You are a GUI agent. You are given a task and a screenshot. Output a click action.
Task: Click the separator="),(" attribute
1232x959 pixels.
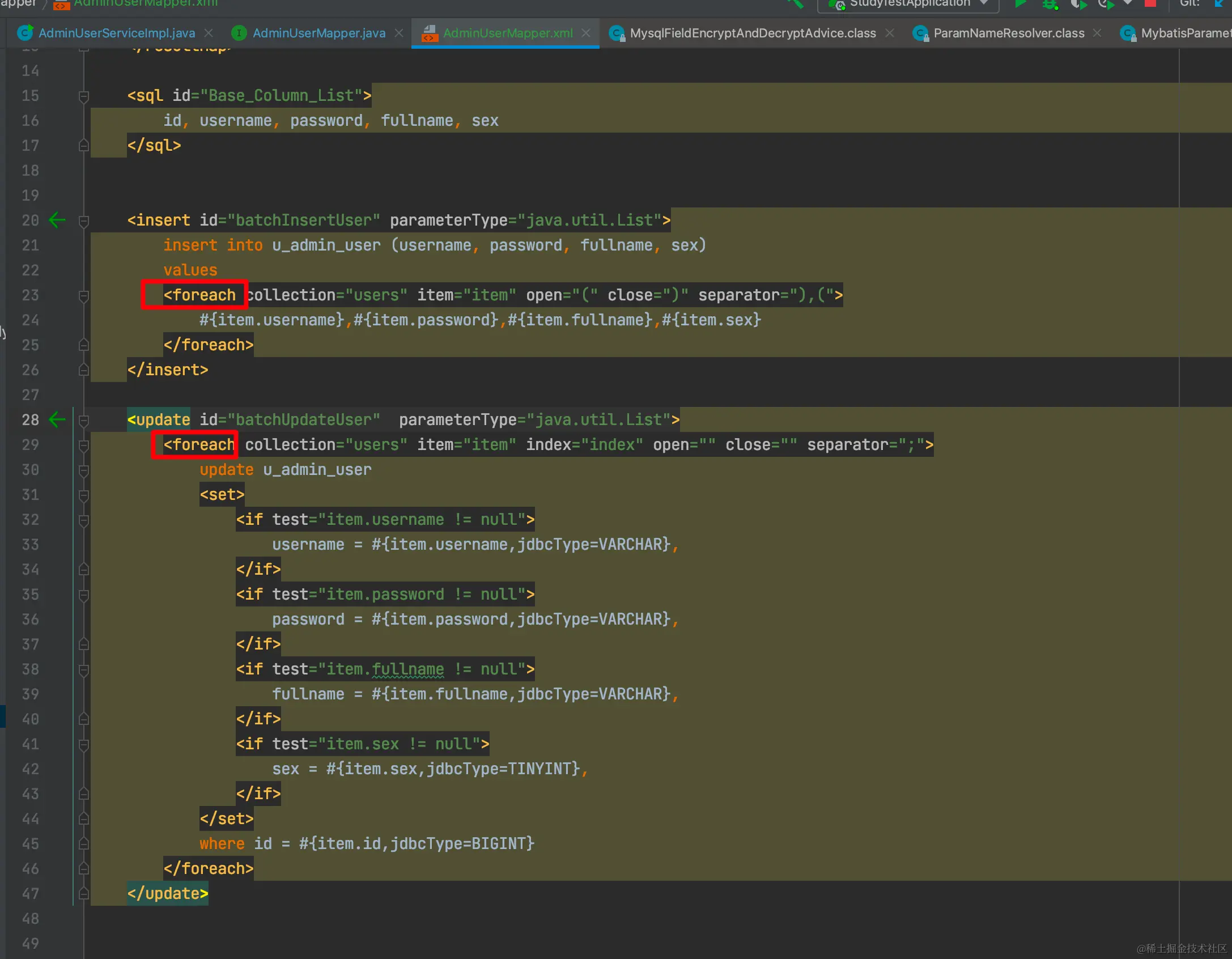766,295
